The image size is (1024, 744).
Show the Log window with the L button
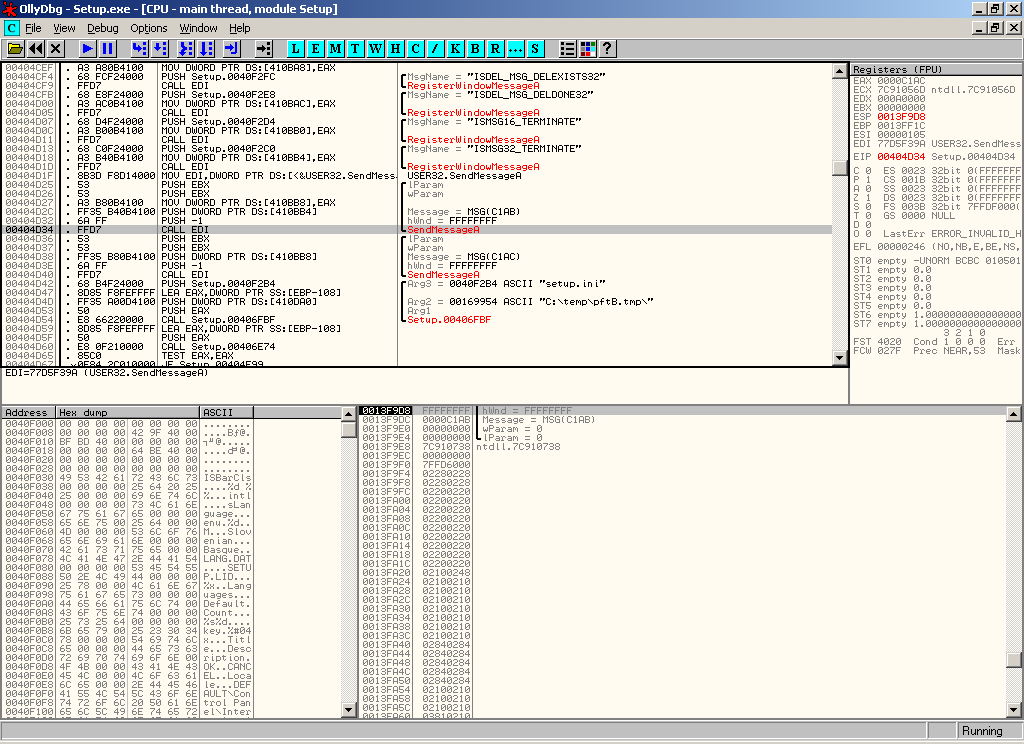[x=296, y=49]
